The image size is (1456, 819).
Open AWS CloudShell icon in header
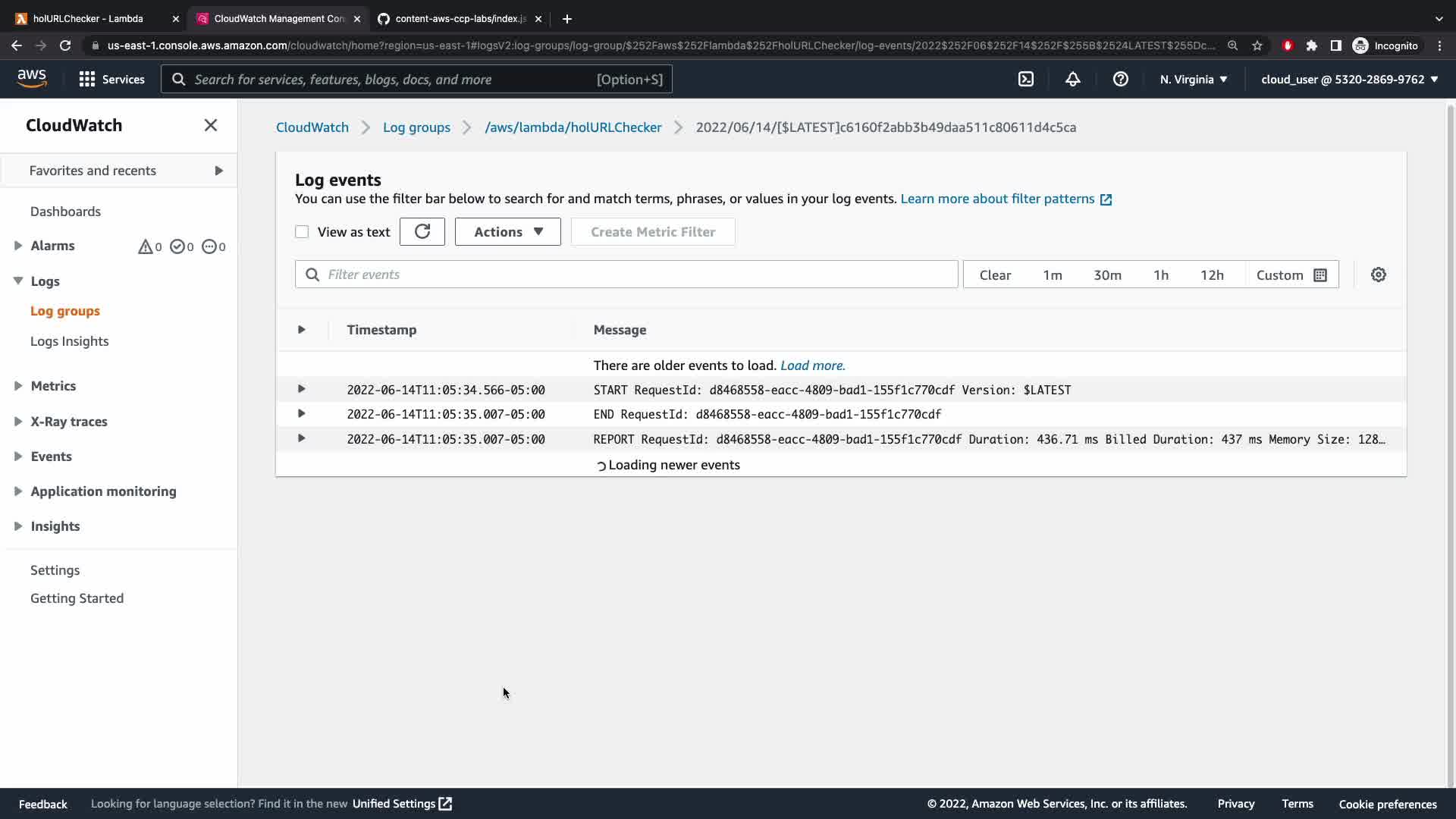coord(1025,79)
